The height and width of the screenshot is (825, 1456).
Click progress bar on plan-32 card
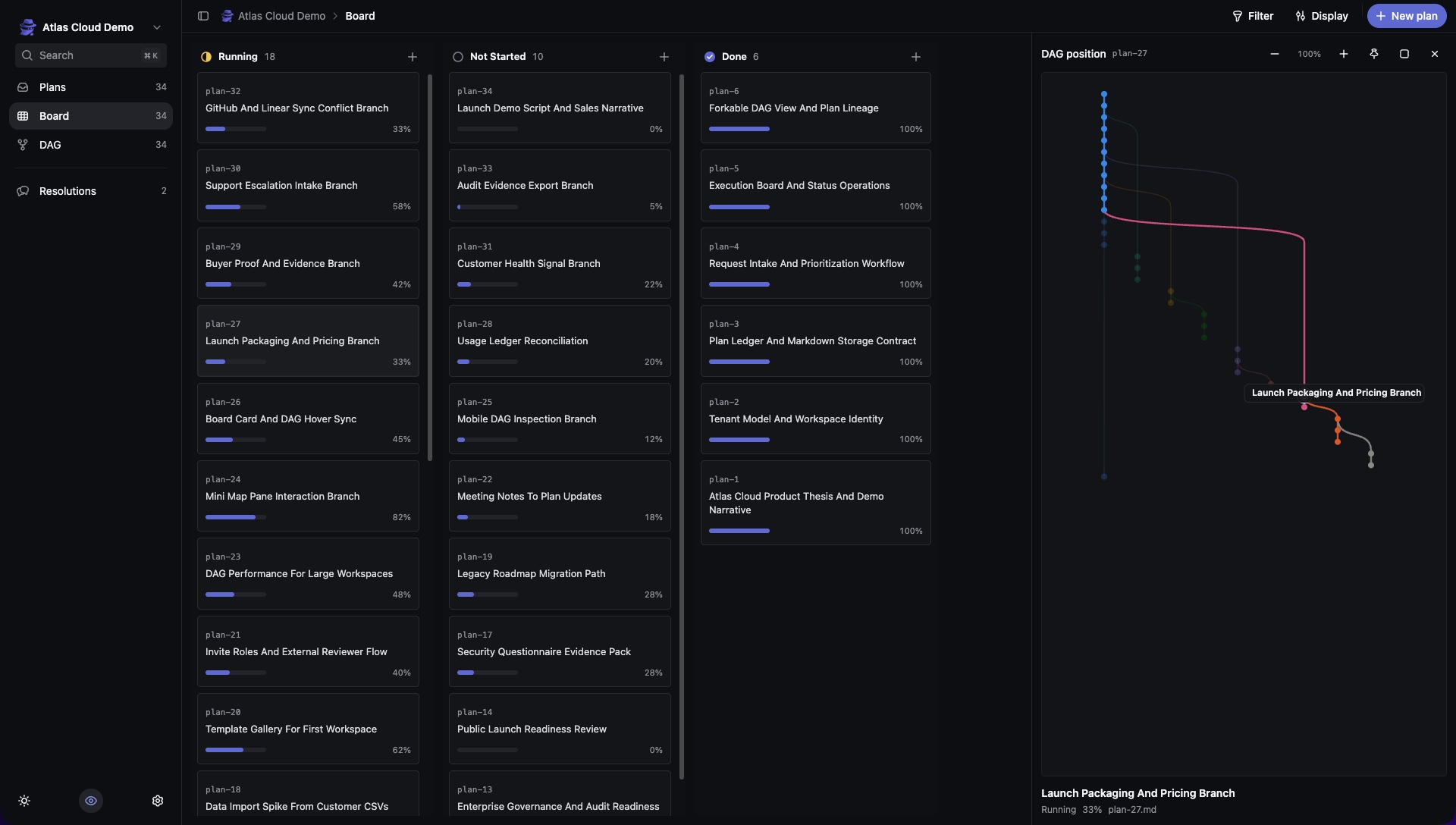[x=236, y=129]
